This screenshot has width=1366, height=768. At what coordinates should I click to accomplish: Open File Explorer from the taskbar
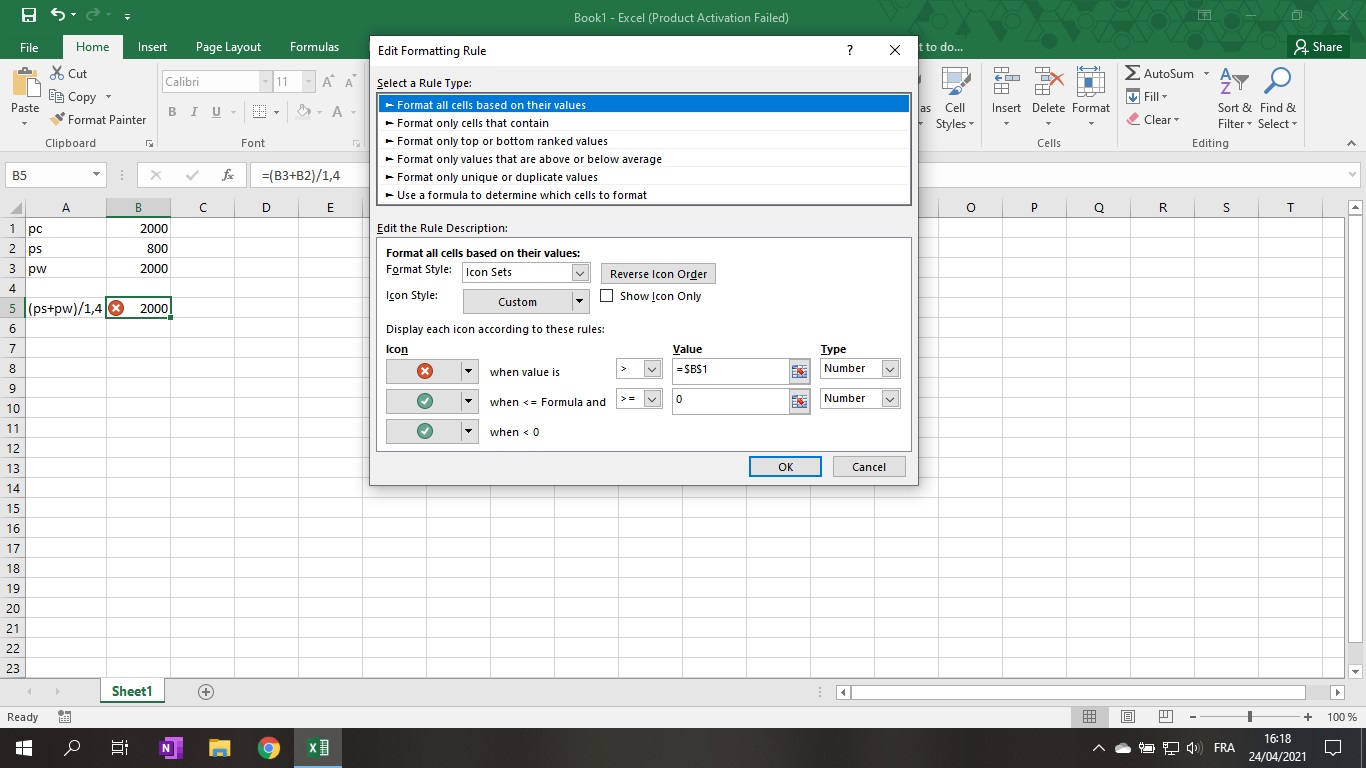(x=220, y=748)
